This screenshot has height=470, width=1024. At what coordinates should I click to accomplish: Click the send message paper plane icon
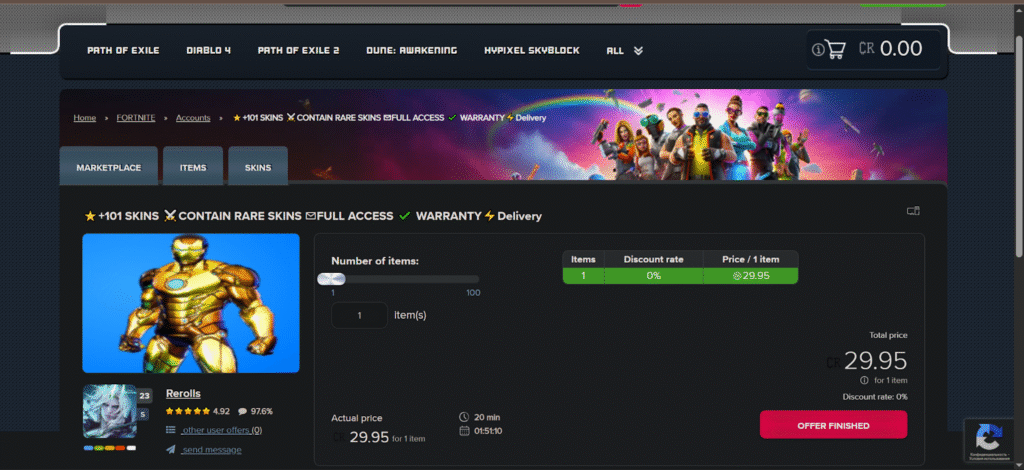point(171,450)
